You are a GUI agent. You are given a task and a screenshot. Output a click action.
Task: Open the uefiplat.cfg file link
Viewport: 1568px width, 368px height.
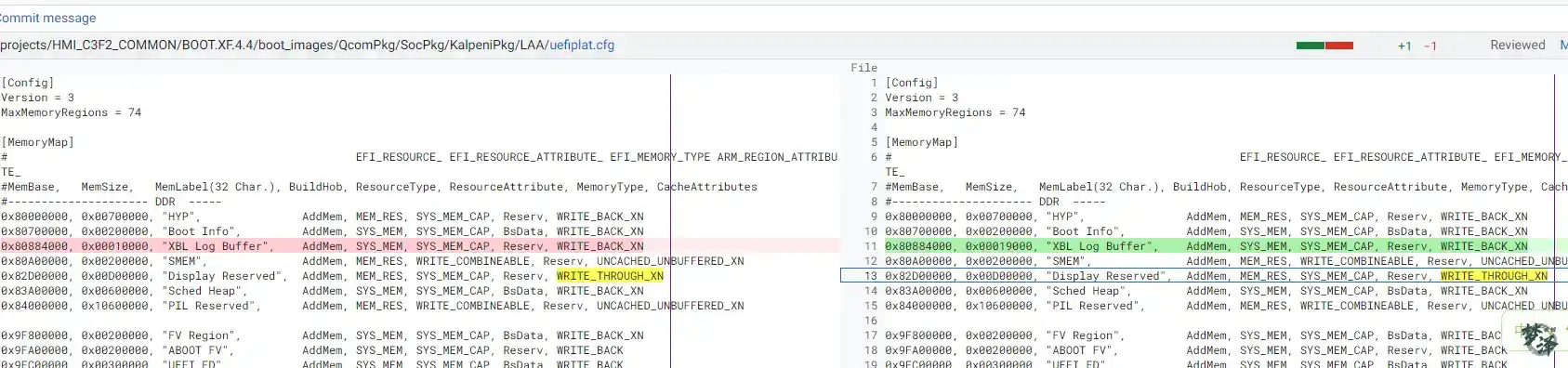(x=582, y=45)
